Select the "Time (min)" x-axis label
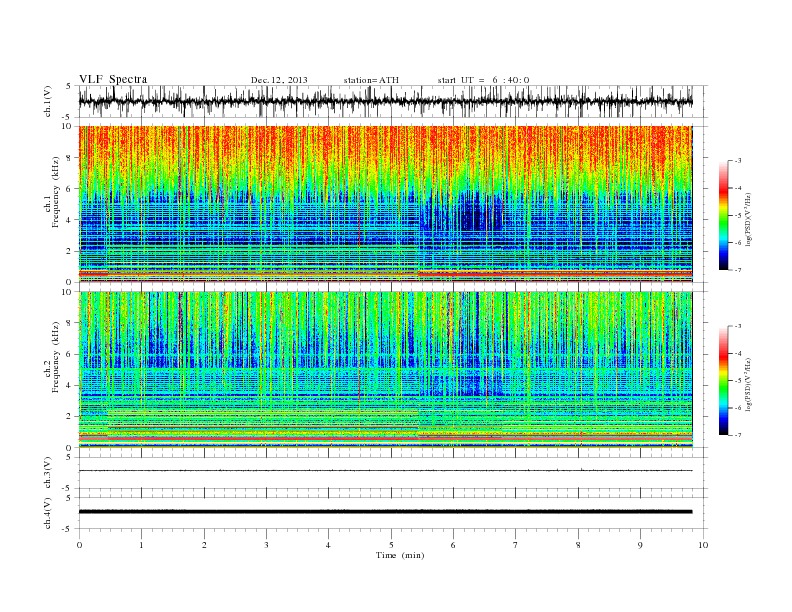The height and width of the screenshot is (612, 792). pos(400,555)
